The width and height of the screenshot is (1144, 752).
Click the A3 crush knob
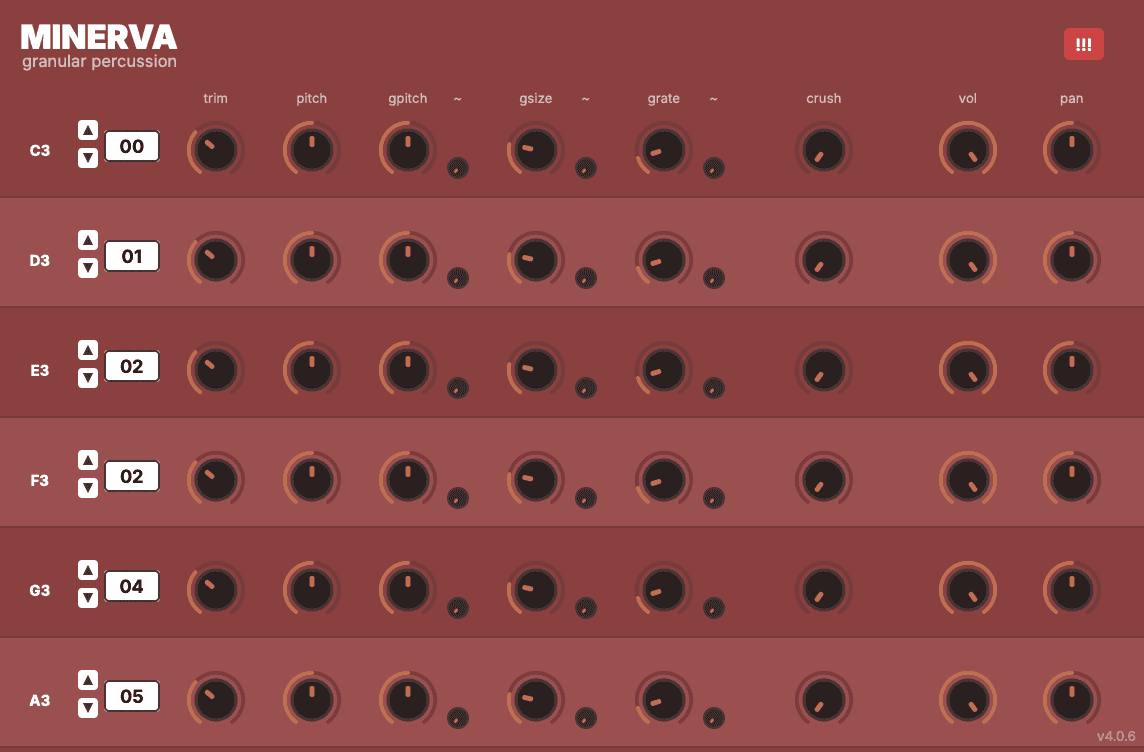(824, 700)
